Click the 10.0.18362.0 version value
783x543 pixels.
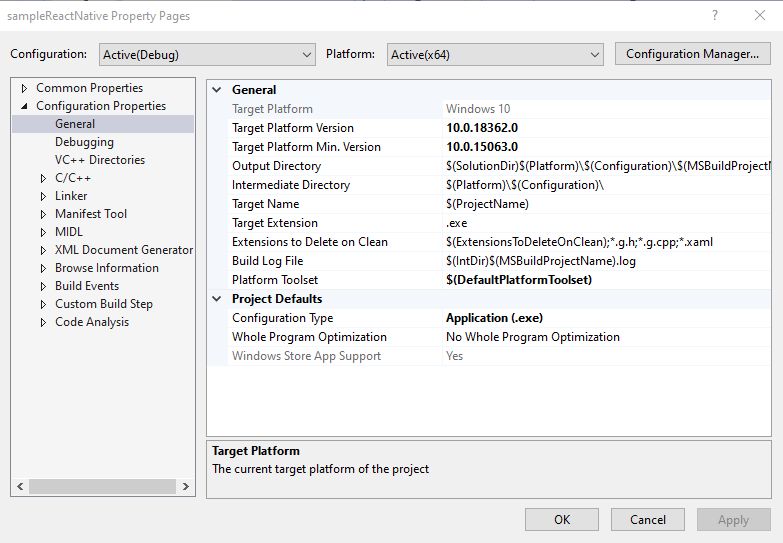(x=482, y=128)
